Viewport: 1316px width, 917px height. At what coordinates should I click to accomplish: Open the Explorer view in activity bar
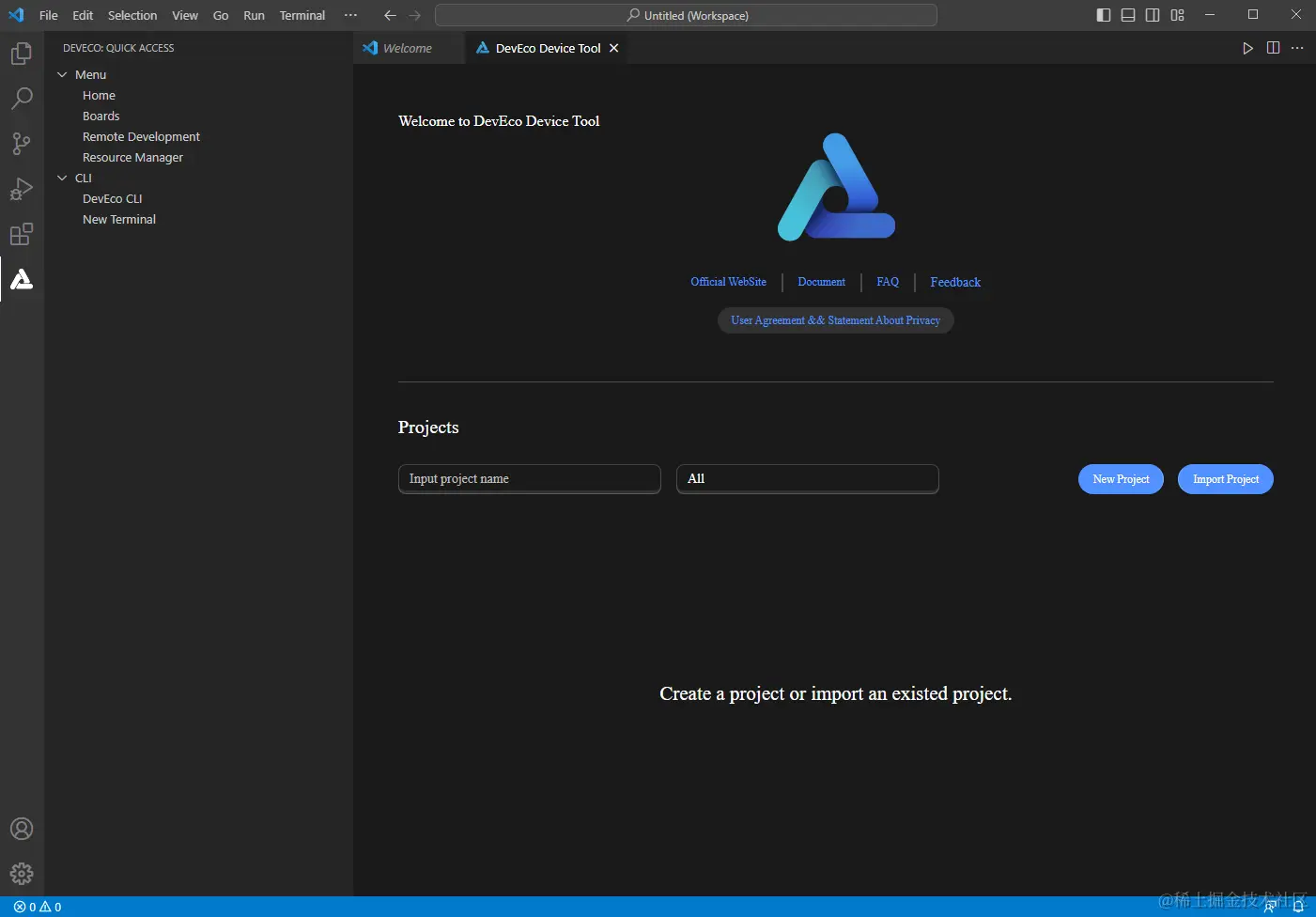click(x=22, y=54)
